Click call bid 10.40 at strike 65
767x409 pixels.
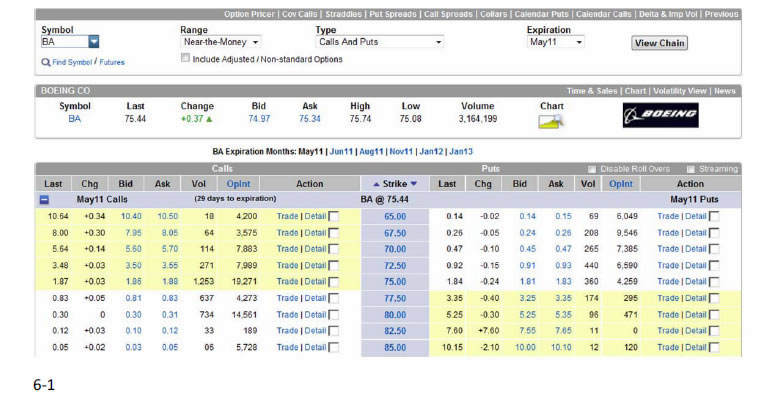coord(131,216)
